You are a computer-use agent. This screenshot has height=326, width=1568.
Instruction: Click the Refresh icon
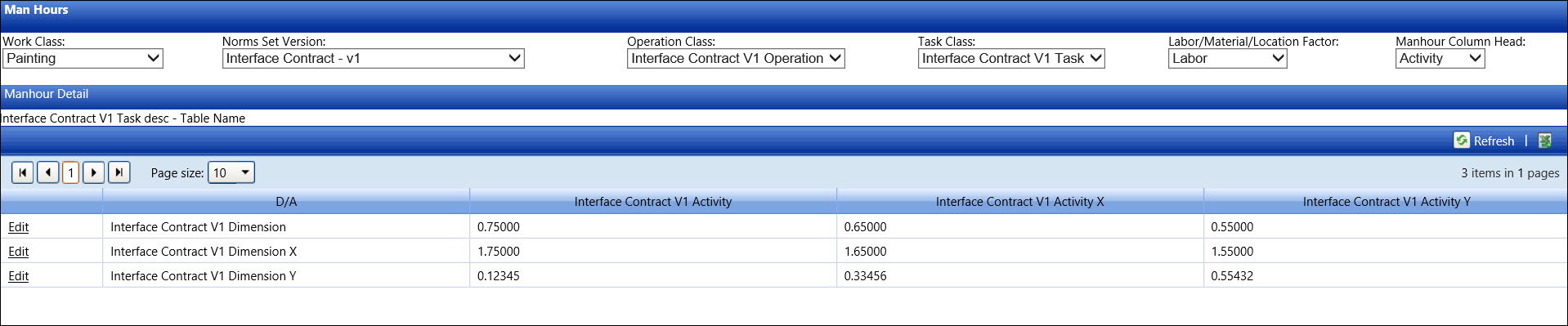click(x=1462, y=141)
